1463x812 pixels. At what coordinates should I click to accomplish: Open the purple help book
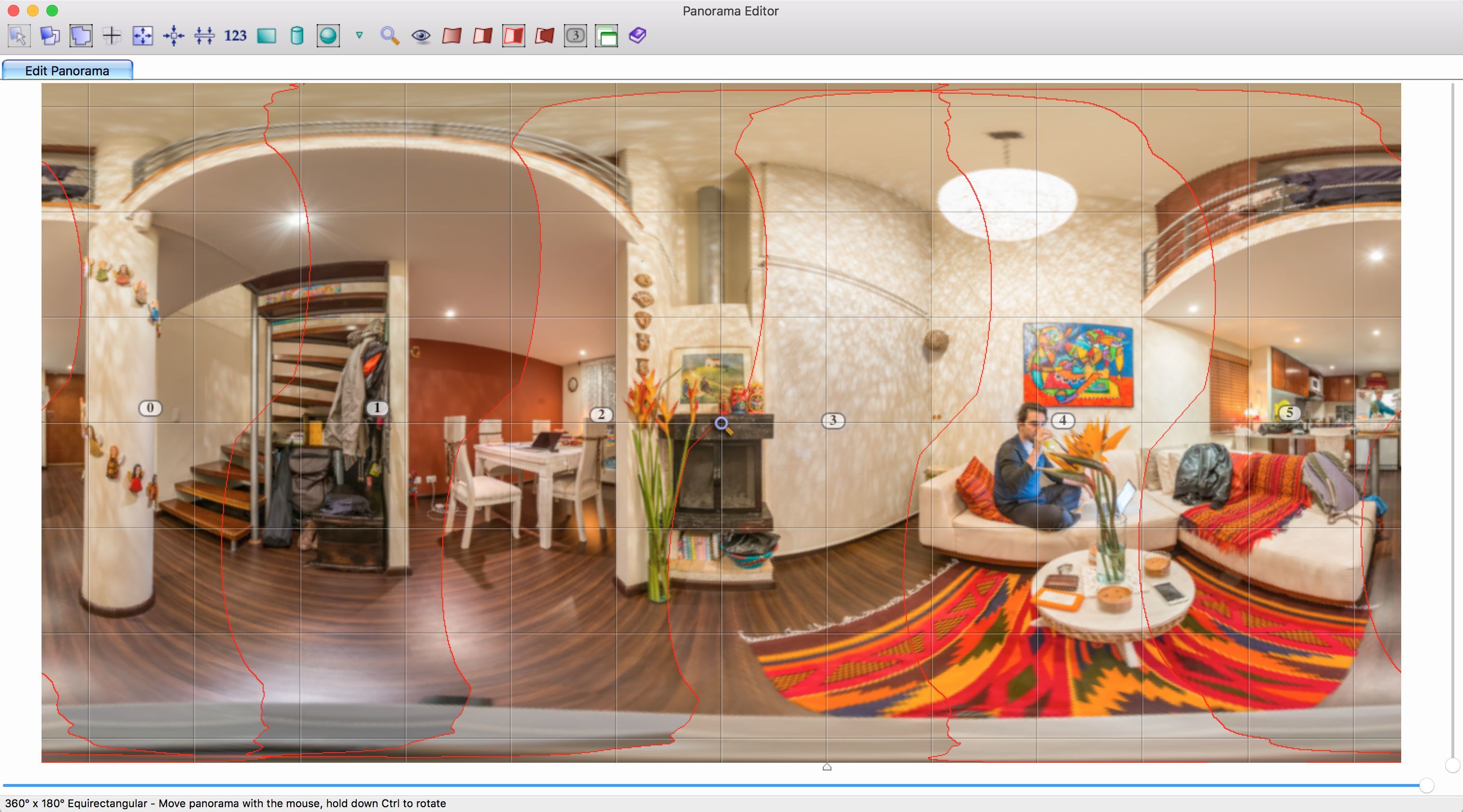[x=637, y=36]
